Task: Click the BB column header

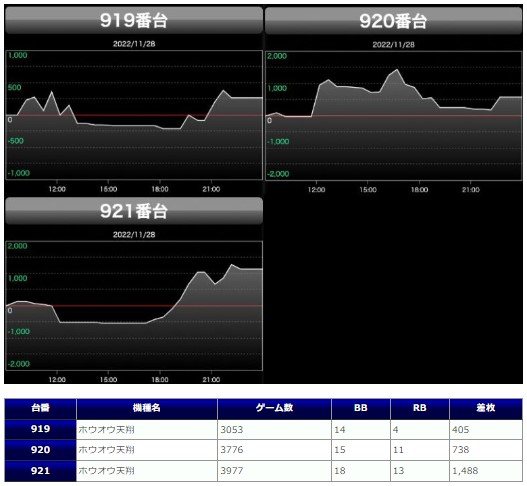Action: pyautogui.click(x=361, y=408)
